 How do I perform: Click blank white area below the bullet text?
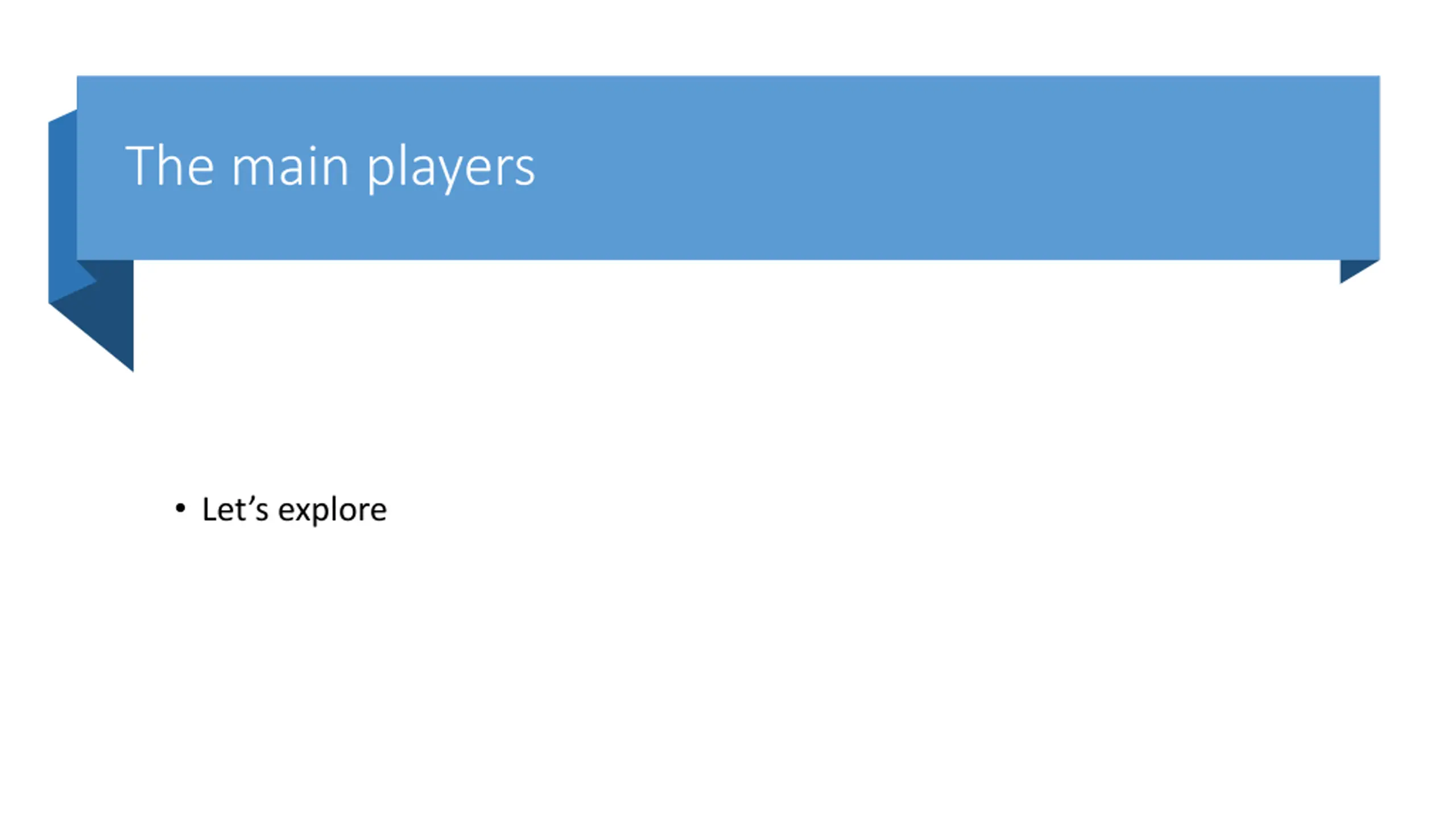(x=728, y=671)
